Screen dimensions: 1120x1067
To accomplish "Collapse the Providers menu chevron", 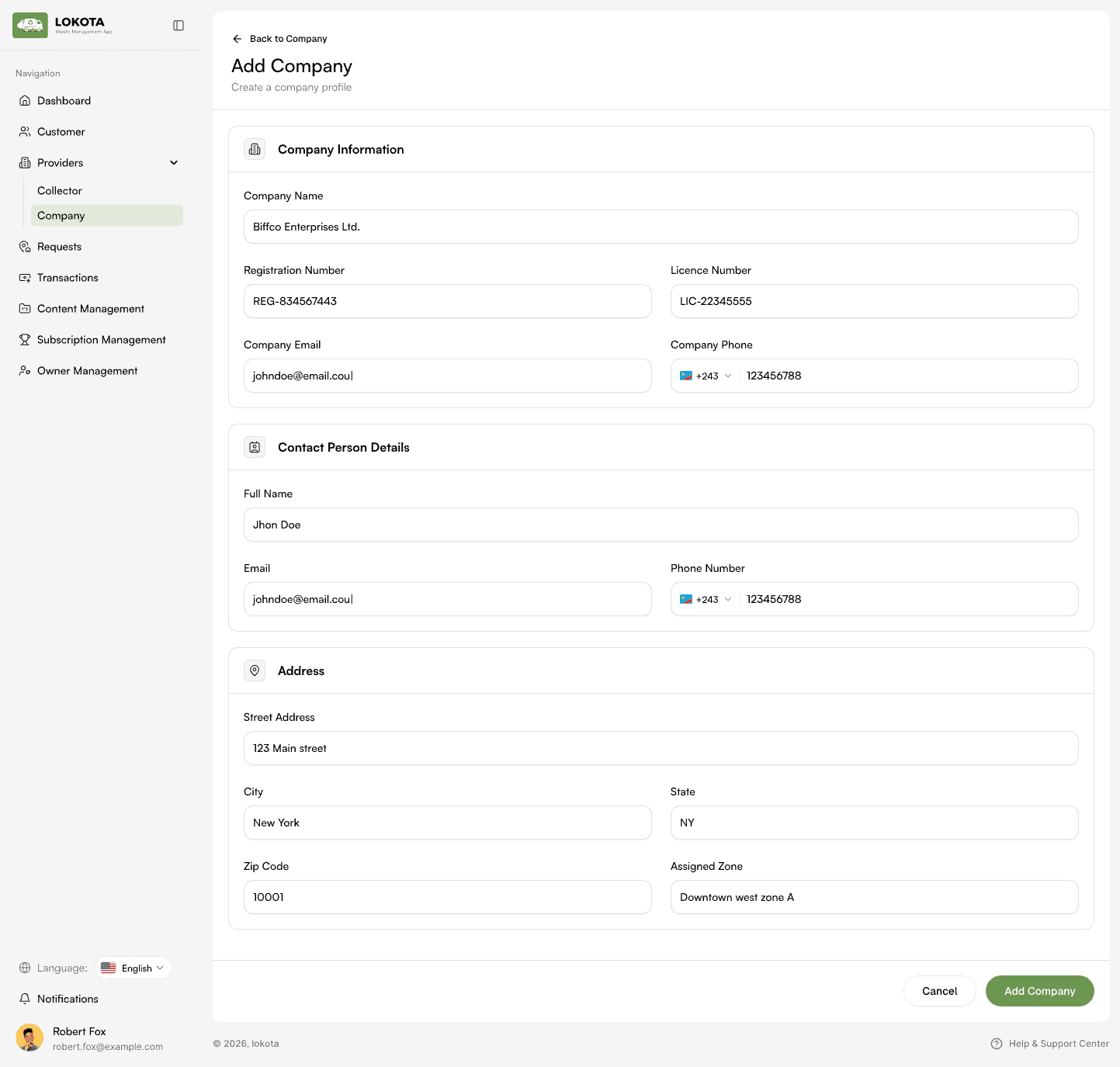I will (x=174, y=163).
